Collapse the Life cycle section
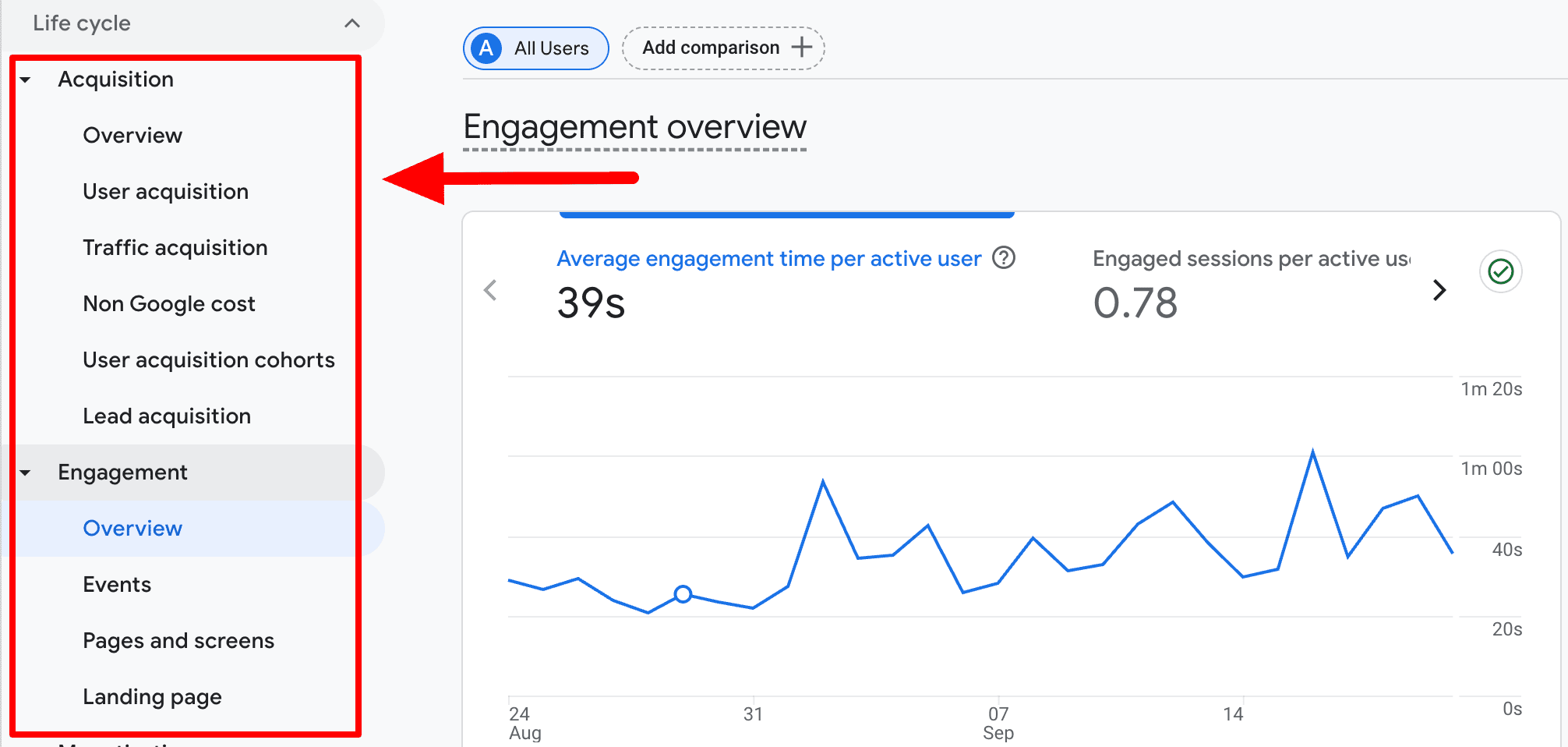The image size is (1568, 747). 352,23
